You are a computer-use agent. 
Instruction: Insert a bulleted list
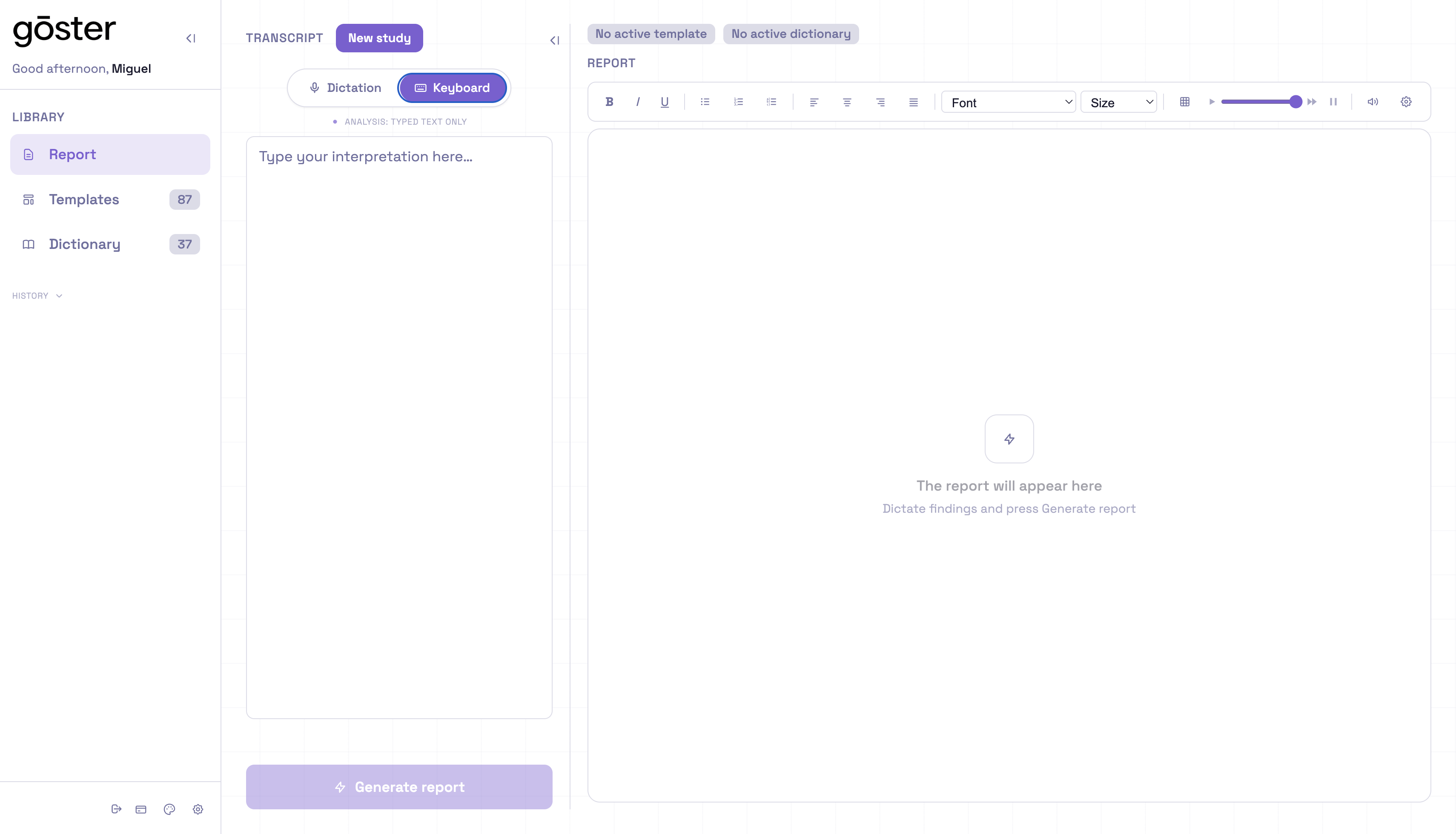click(x=705, y=102)
